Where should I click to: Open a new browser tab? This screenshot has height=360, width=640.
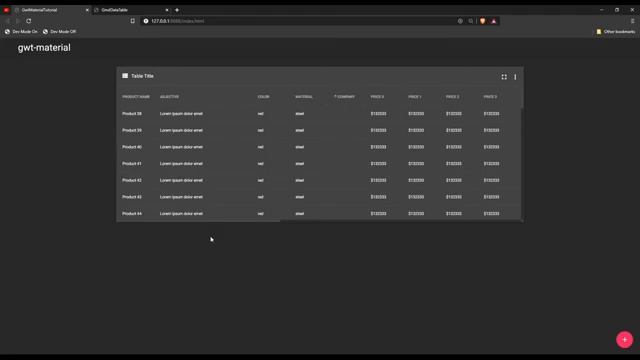(x=177, y=10)
